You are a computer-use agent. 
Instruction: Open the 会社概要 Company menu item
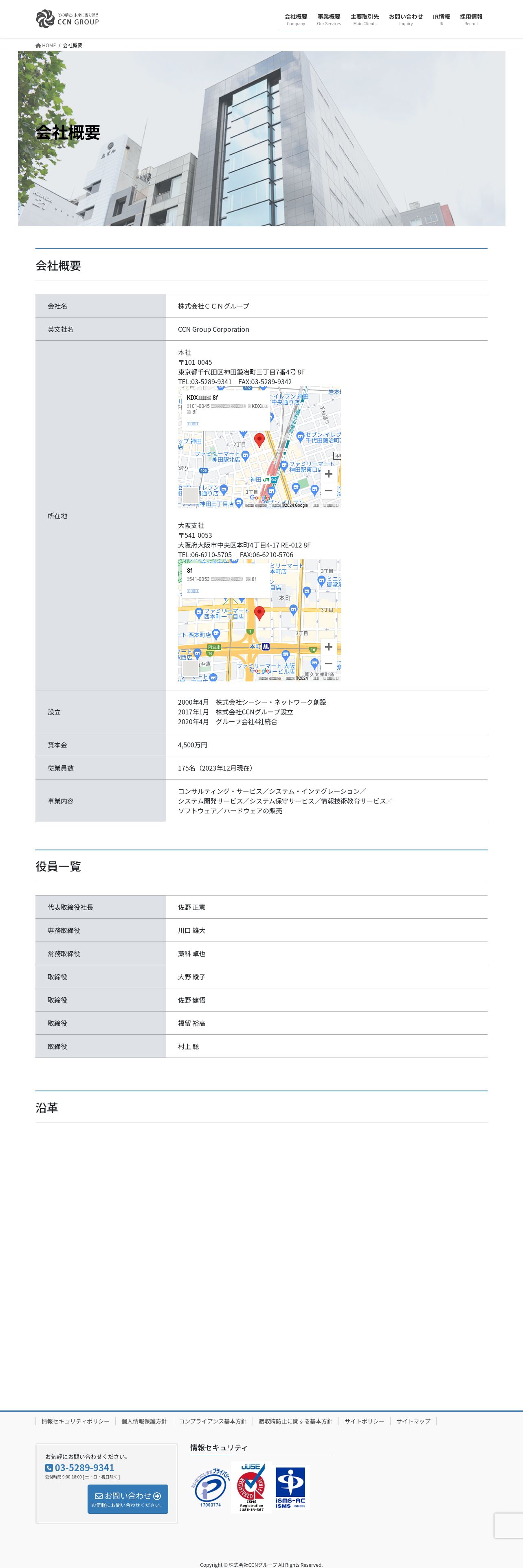(296, 20)
